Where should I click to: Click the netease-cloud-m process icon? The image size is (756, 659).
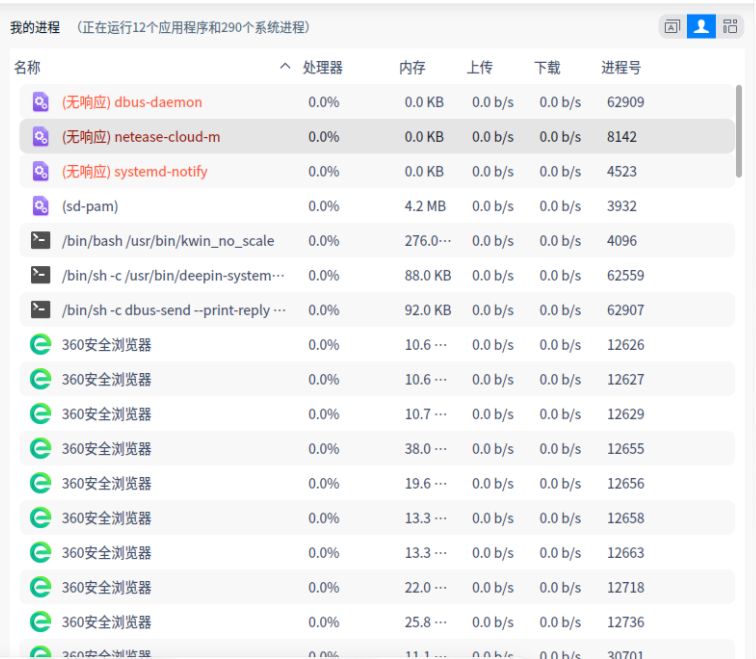pos(40,137)
